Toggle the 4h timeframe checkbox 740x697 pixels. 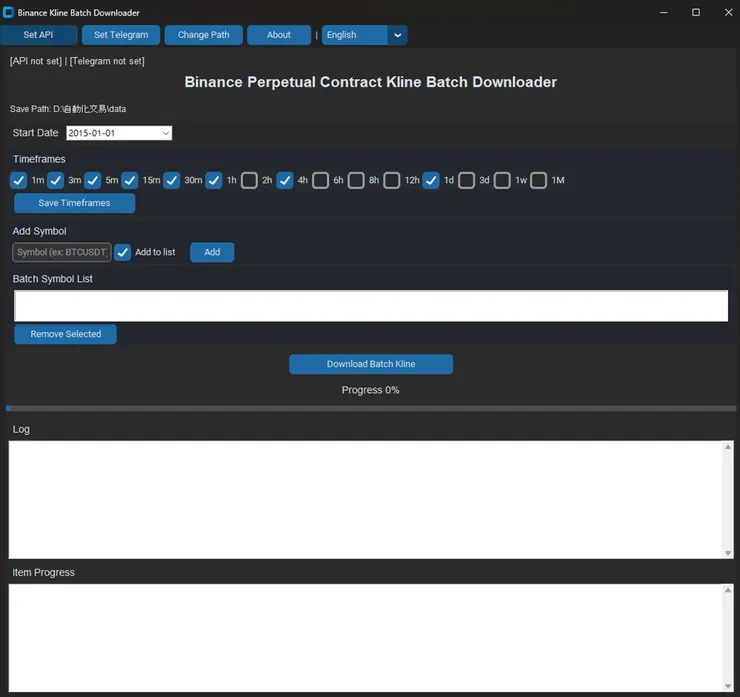click(x=285, y=180)
